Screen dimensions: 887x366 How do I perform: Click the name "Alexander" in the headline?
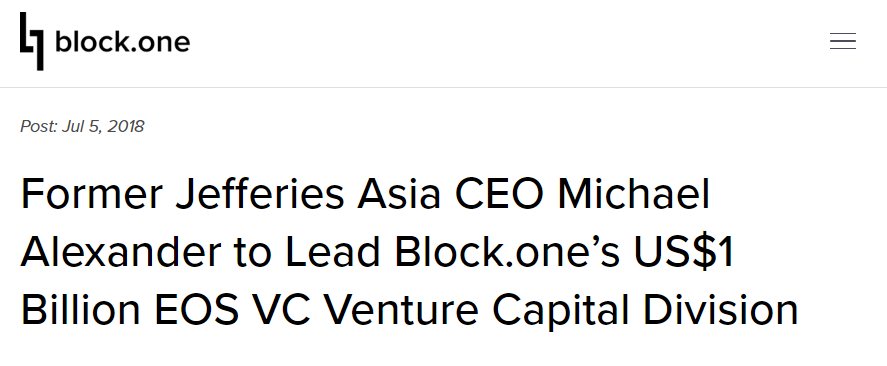tap(121, 252)
